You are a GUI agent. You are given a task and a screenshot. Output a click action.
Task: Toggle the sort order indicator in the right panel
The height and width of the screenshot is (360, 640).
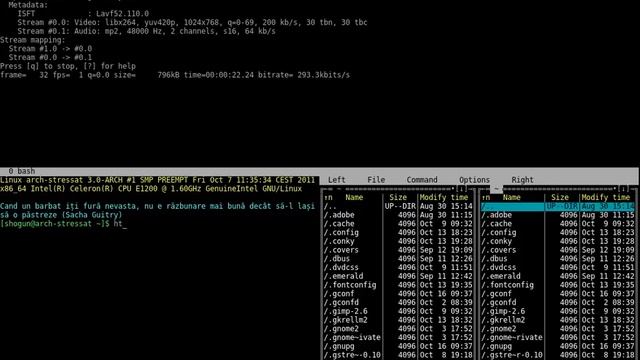tap(486, 198)
